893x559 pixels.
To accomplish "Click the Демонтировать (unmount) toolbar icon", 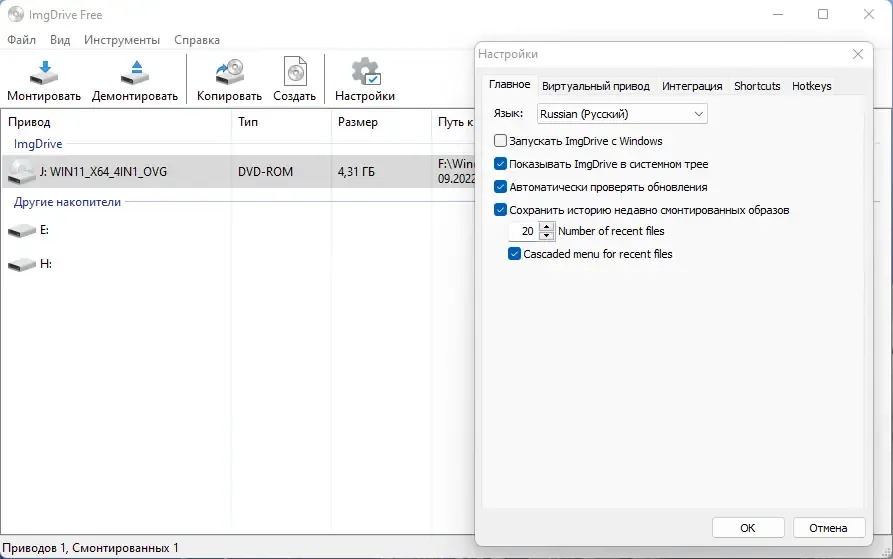I will [135, 73].
